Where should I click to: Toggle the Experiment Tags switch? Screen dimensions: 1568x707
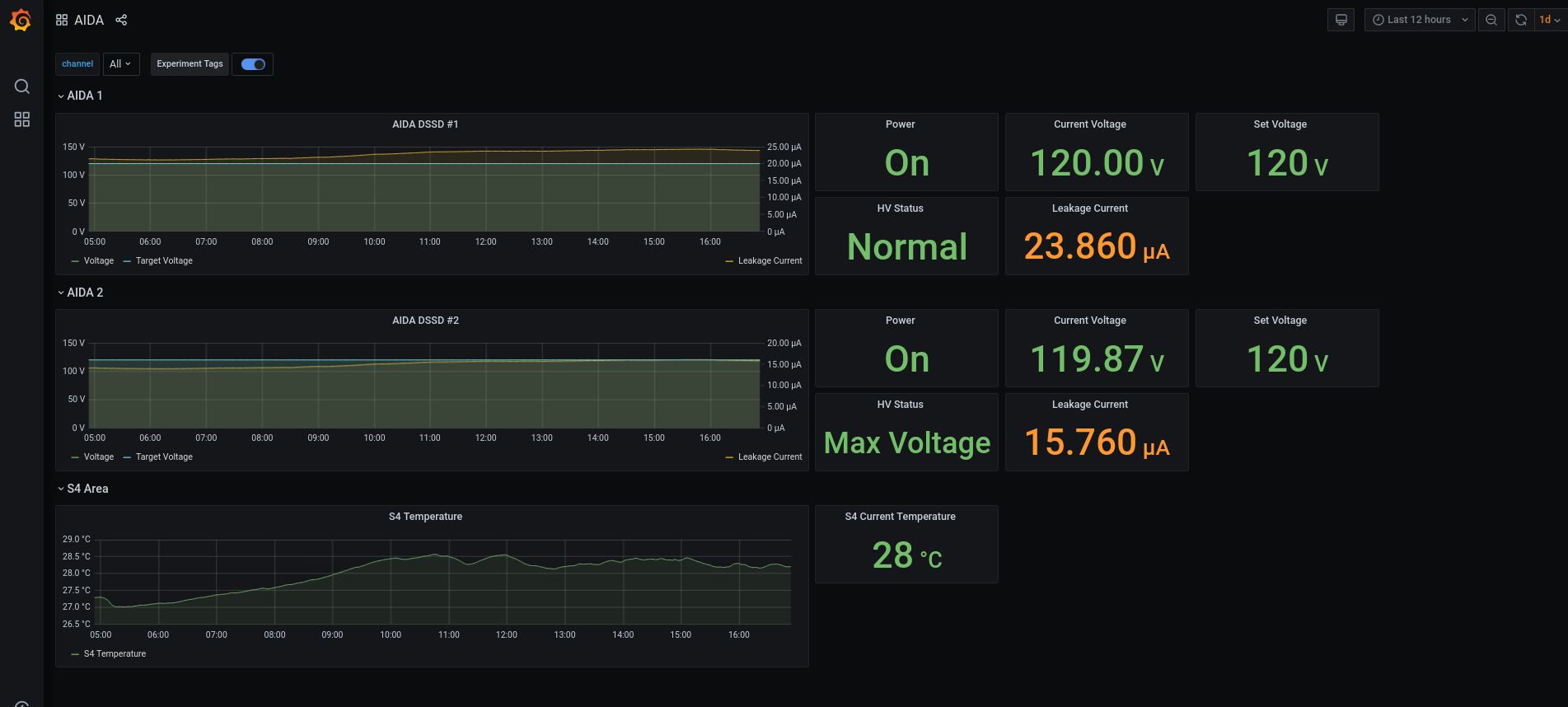pyautogui.click(x=253, y=64)
